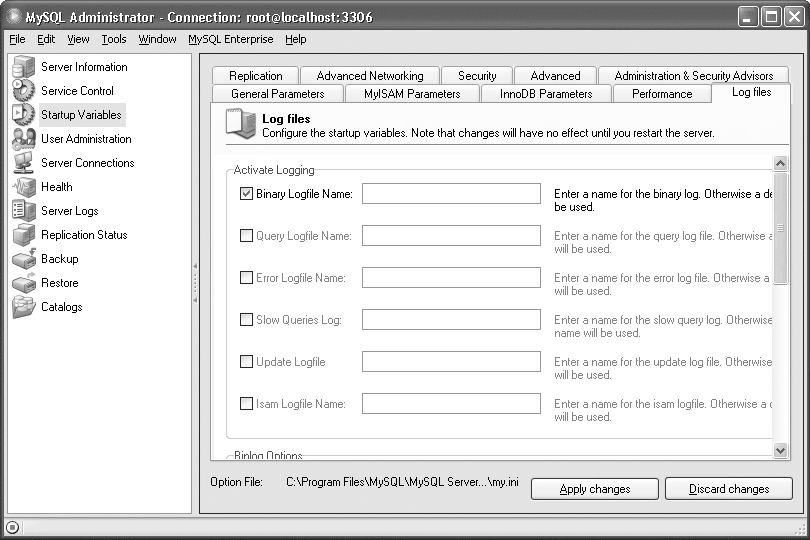The height and width of the screenshot is (540, 810).
Task: Open Server Connections icon in sidebar
Action: 23,163
